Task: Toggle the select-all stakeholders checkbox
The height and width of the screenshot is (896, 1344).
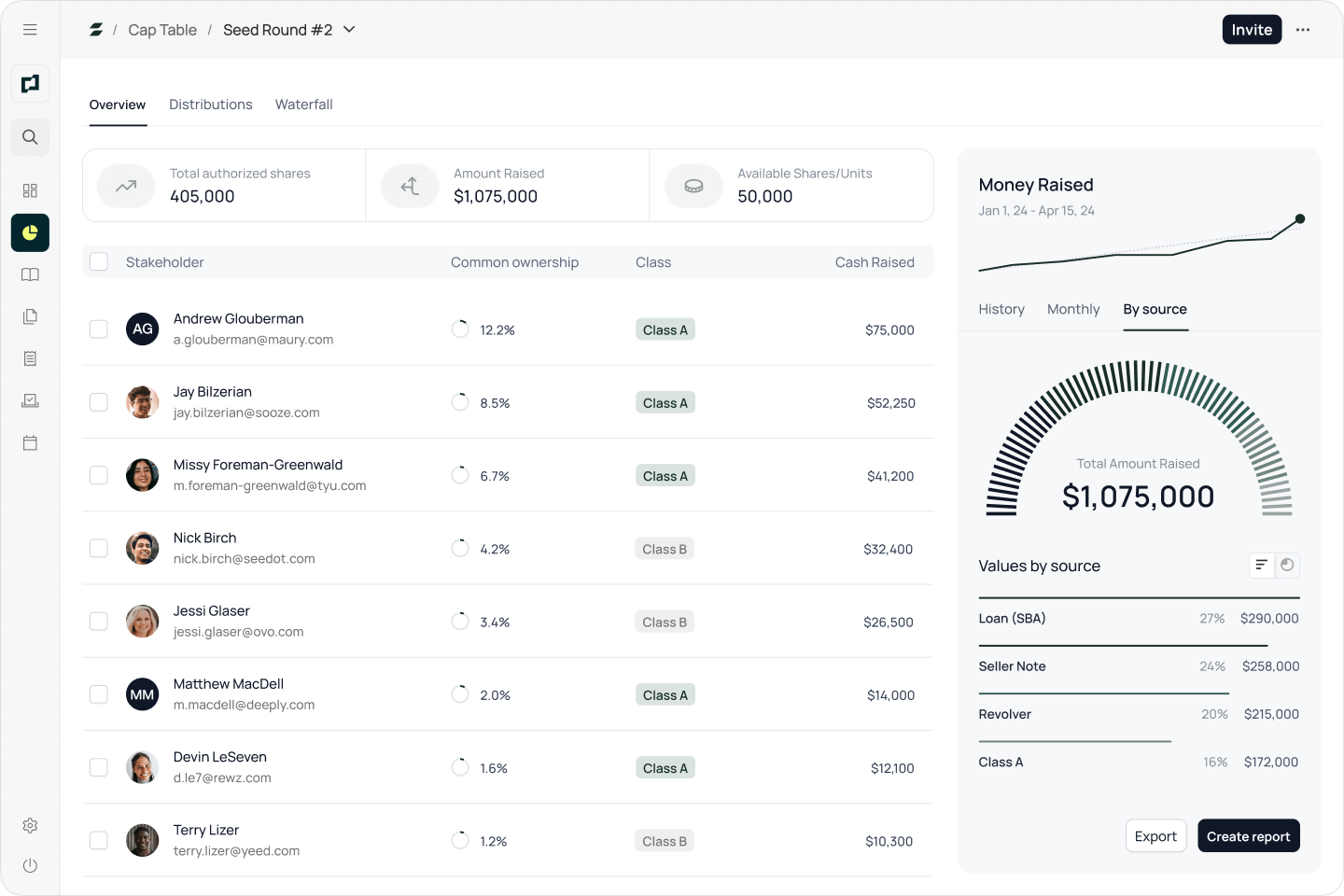Action: [x=99, y=262]
